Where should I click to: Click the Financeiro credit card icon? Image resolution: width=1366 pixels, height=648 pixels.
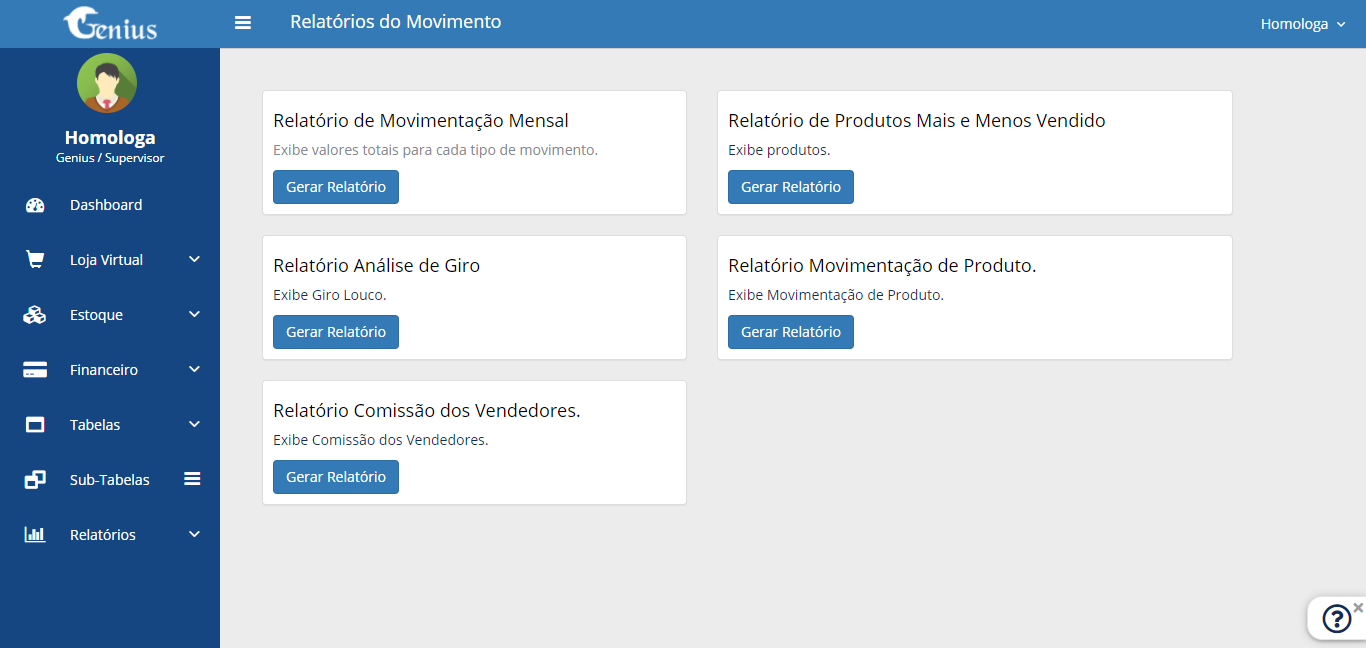35,370
